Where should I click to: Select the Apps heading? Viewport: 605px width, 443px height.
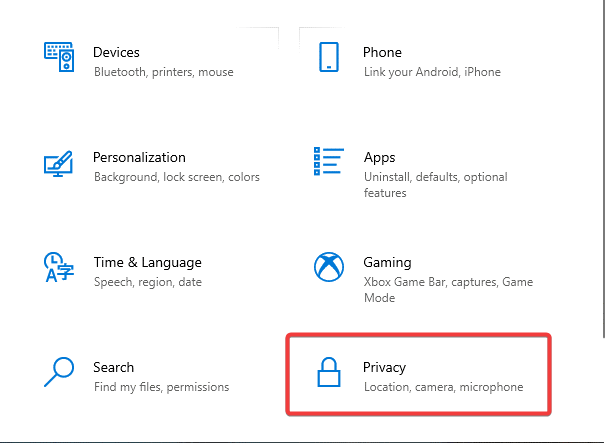[x=379, y=157]
